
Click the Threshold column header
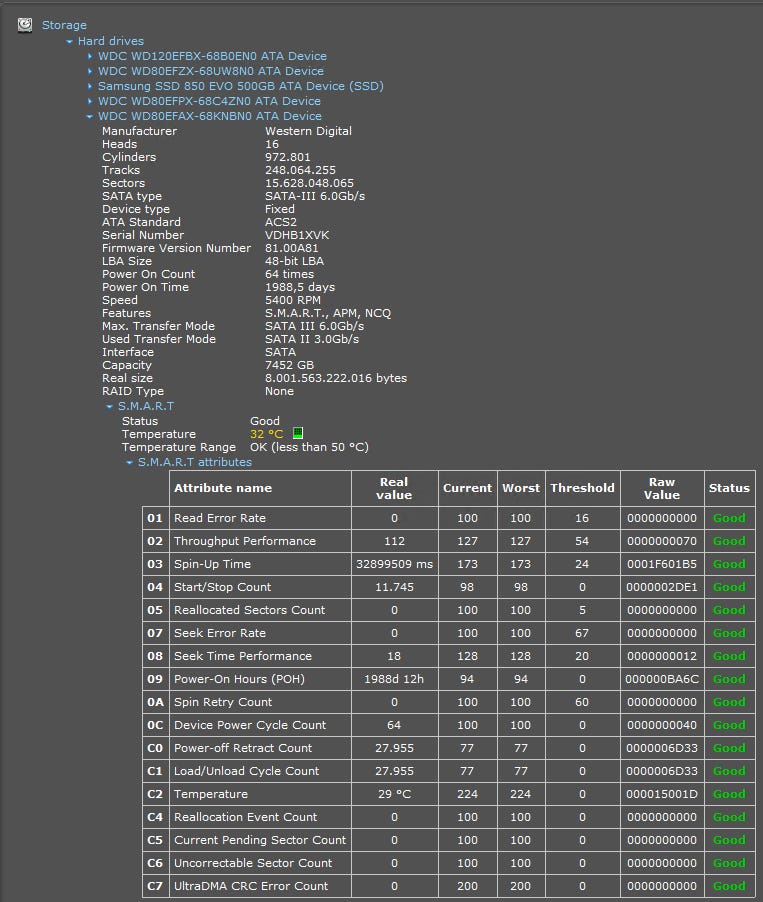(581, 488)
